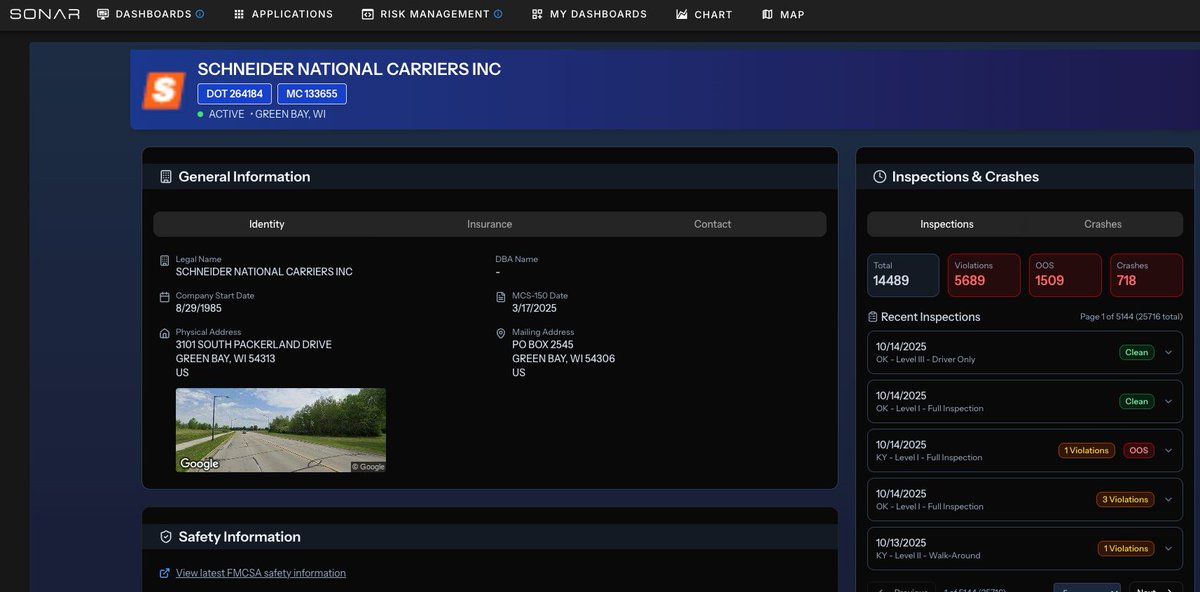
Task: Select the Identity tab
Action: click(x=267, y=224)
